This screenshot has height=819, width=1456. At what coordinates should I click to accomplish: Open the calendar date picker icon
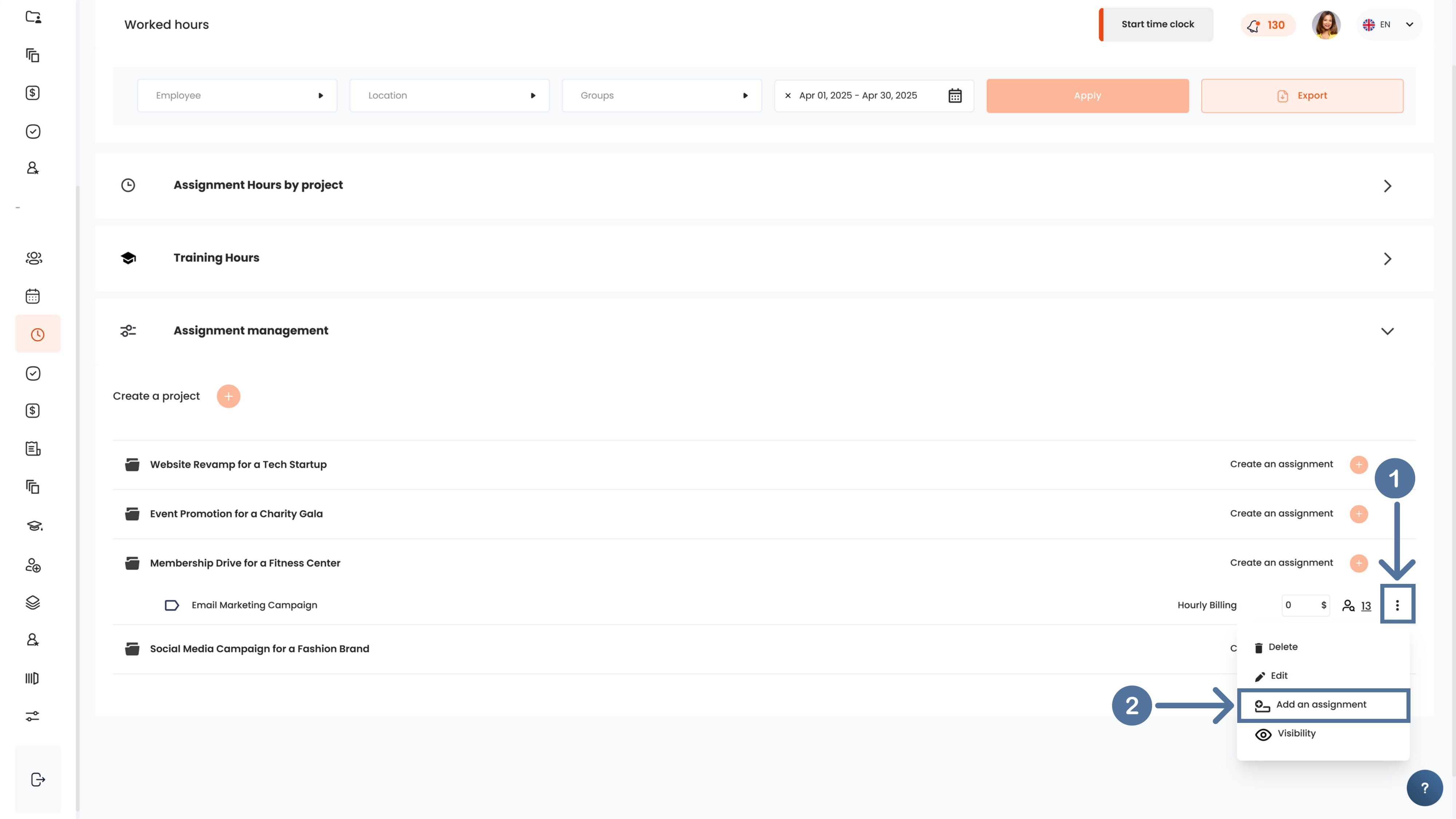[x=955, y=95]
